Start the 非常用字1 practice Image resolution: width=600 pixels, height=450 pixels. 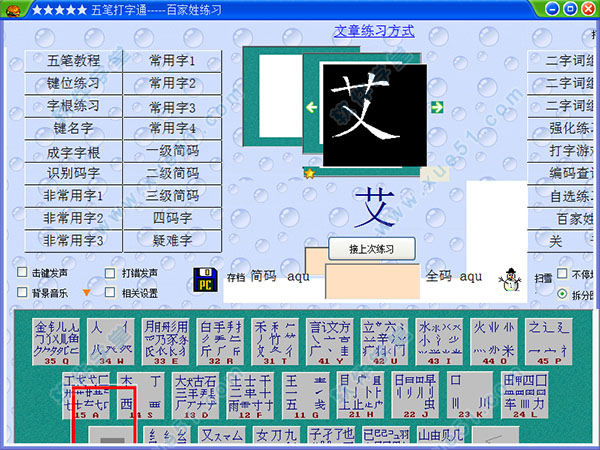[73, 196]
